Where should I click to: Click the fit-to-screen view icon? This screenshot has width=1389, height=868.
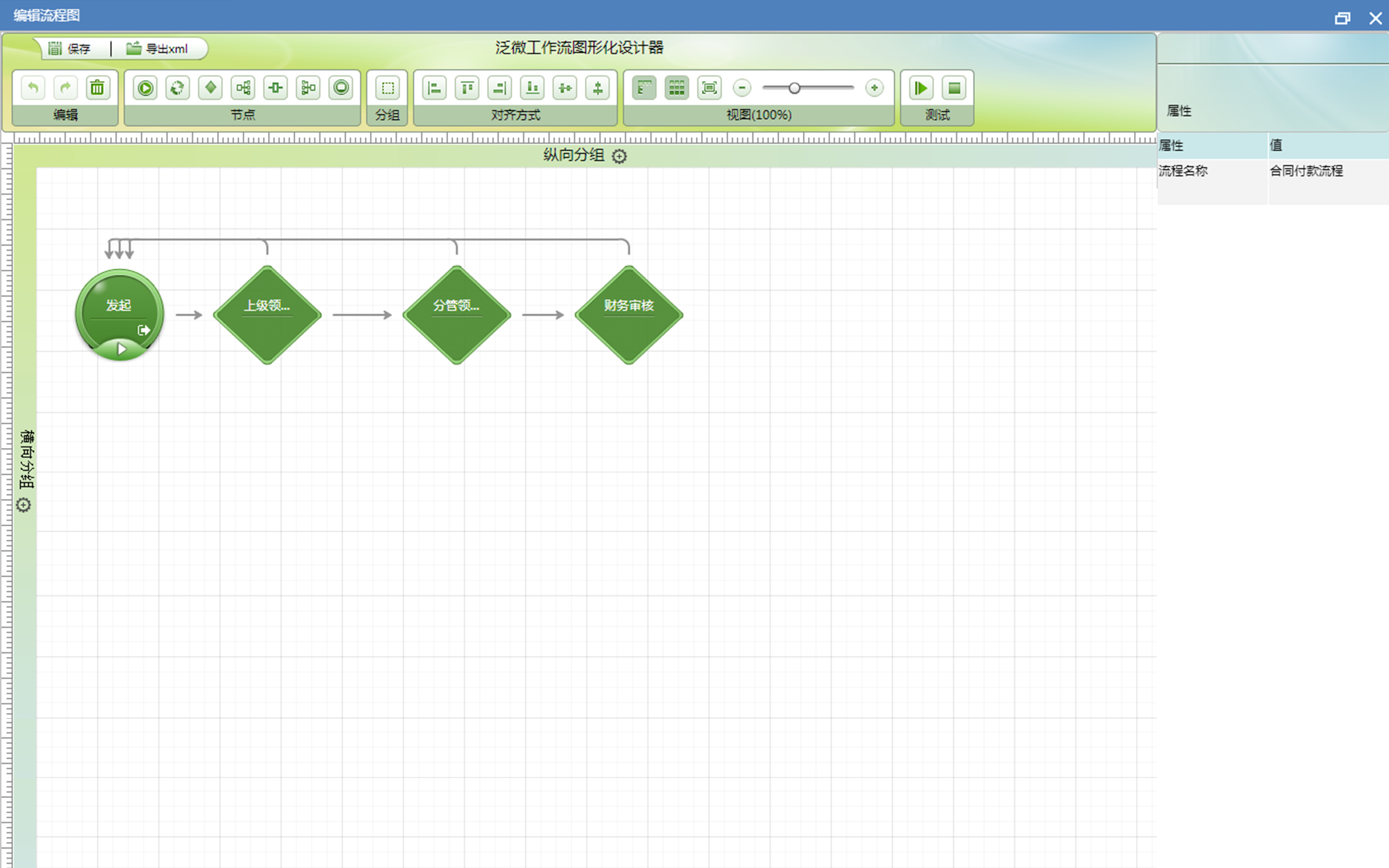click(x=710, y=88)
